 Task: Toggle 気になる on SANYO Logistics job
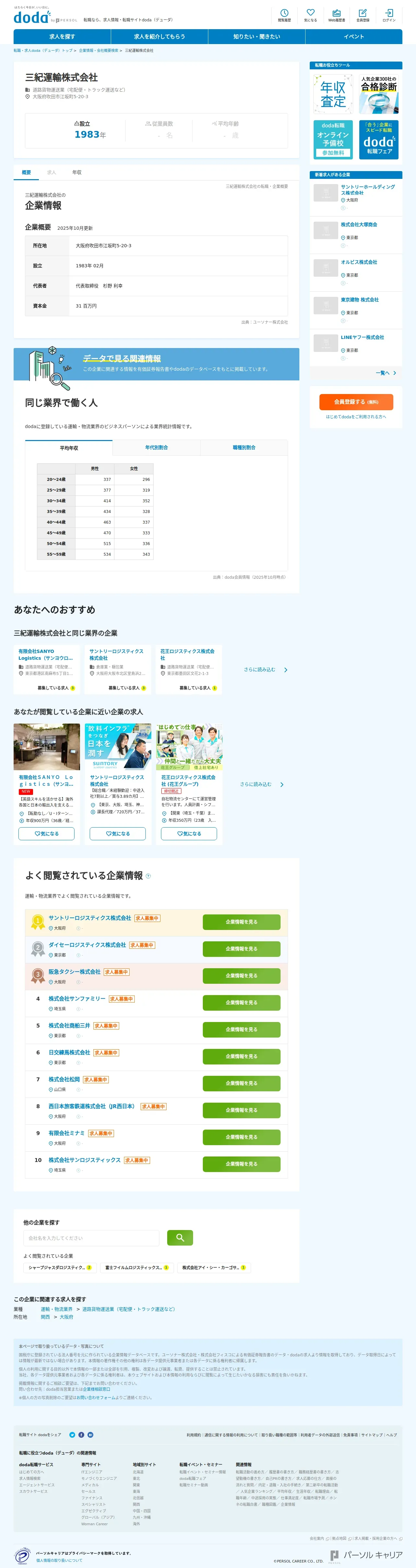47,834
